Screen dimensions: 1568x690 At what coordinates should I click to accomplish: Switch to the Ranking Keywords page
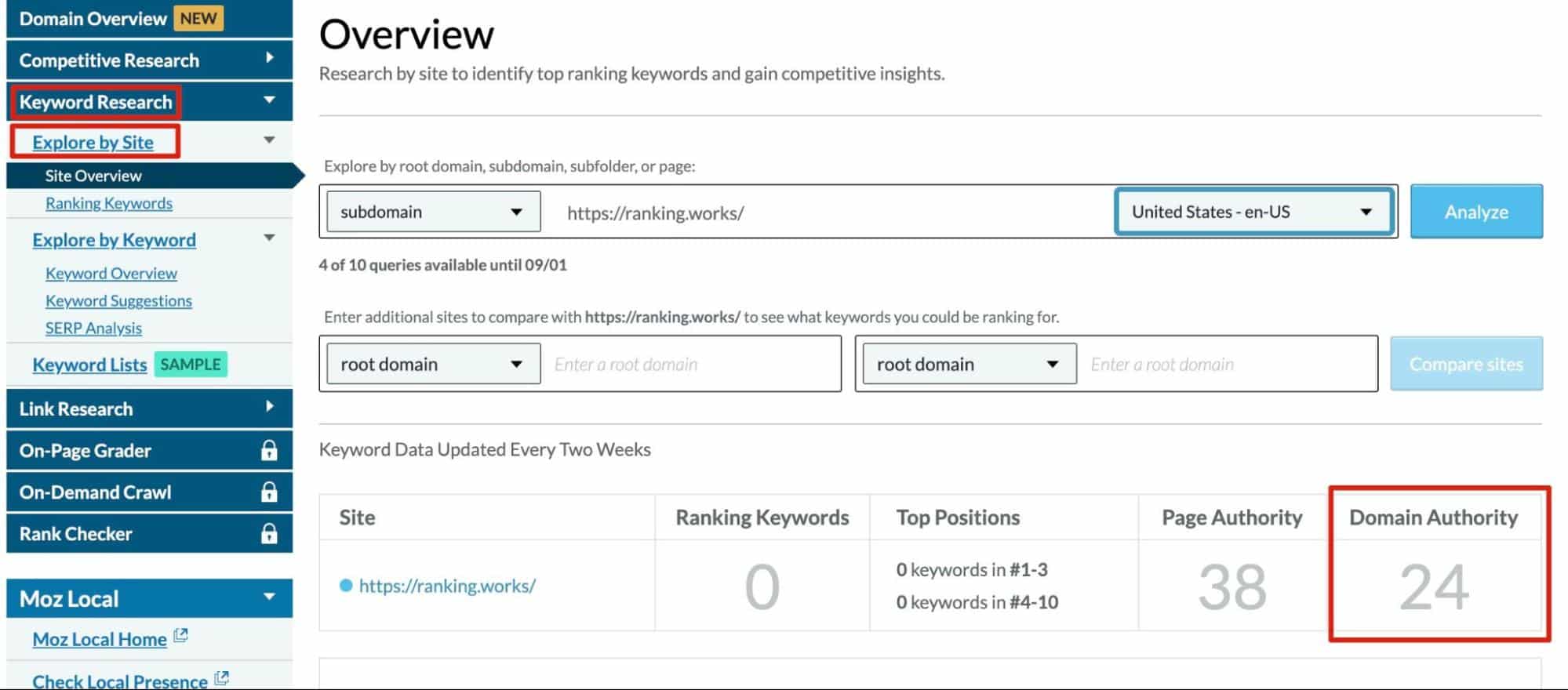click(x=109, y=202)
